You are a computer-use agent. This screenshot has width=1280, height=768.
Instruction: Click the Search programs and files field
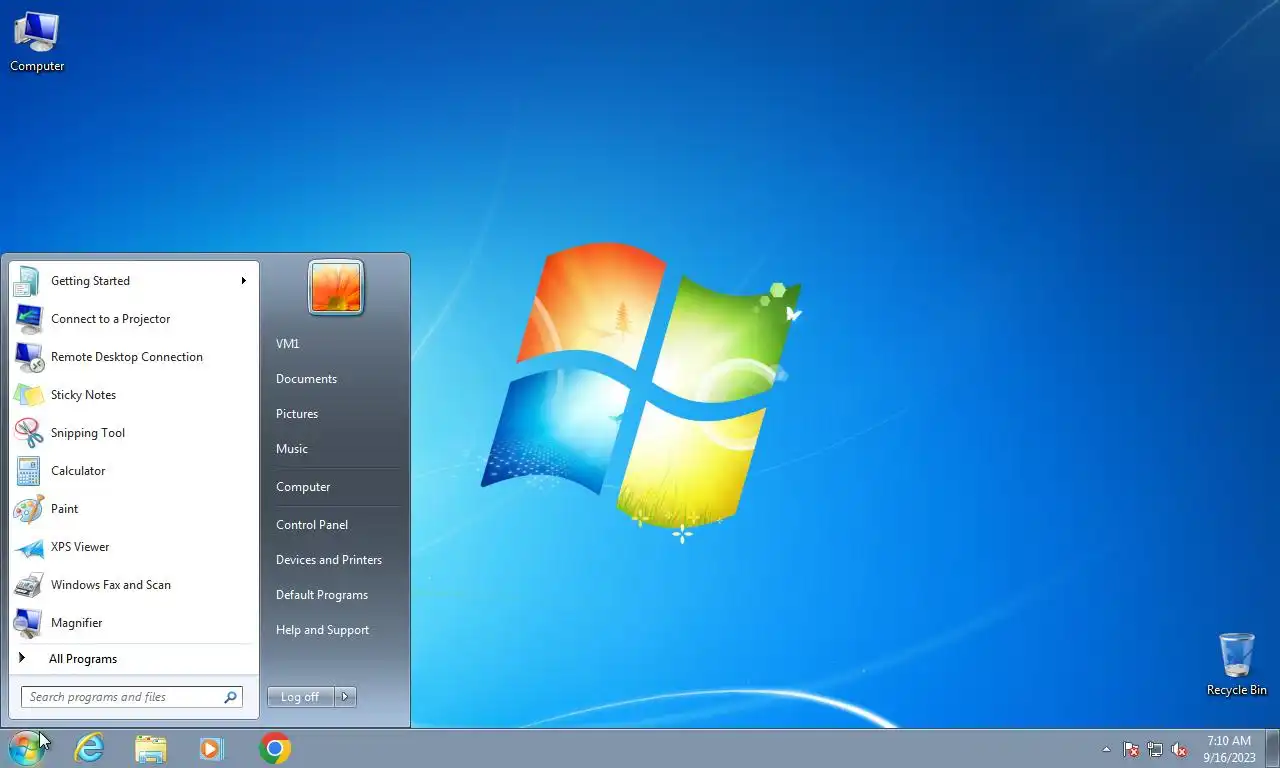pos(132,697)
